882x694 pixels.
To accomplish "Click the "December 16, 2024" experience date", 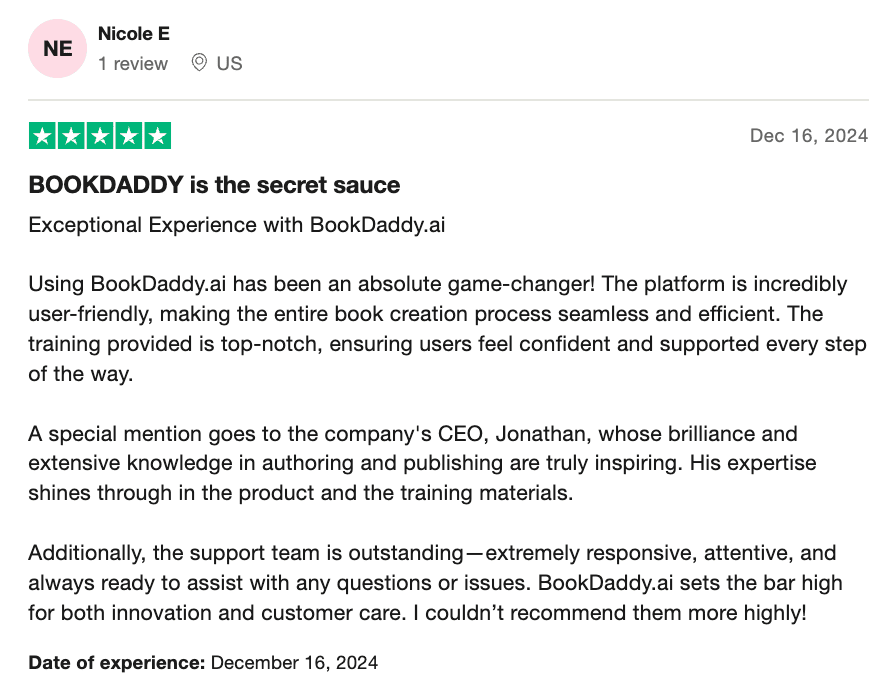I will (295, 662).
